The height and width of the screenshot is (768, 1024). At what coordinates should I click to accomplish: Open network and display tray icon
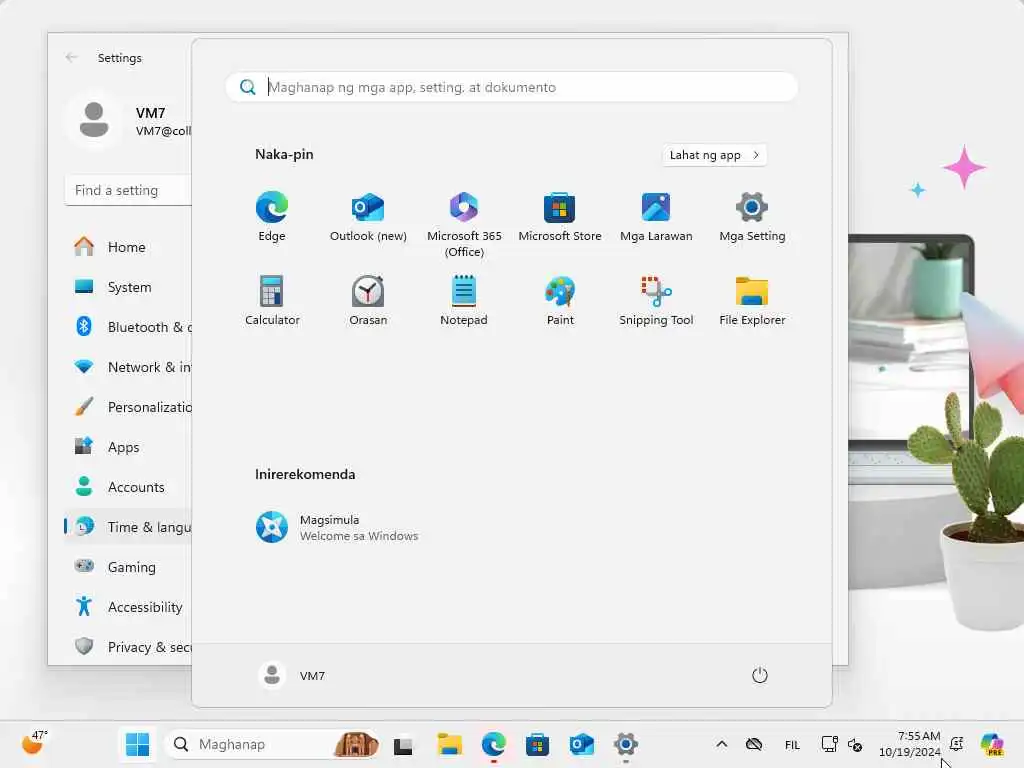tap(829, 744)
